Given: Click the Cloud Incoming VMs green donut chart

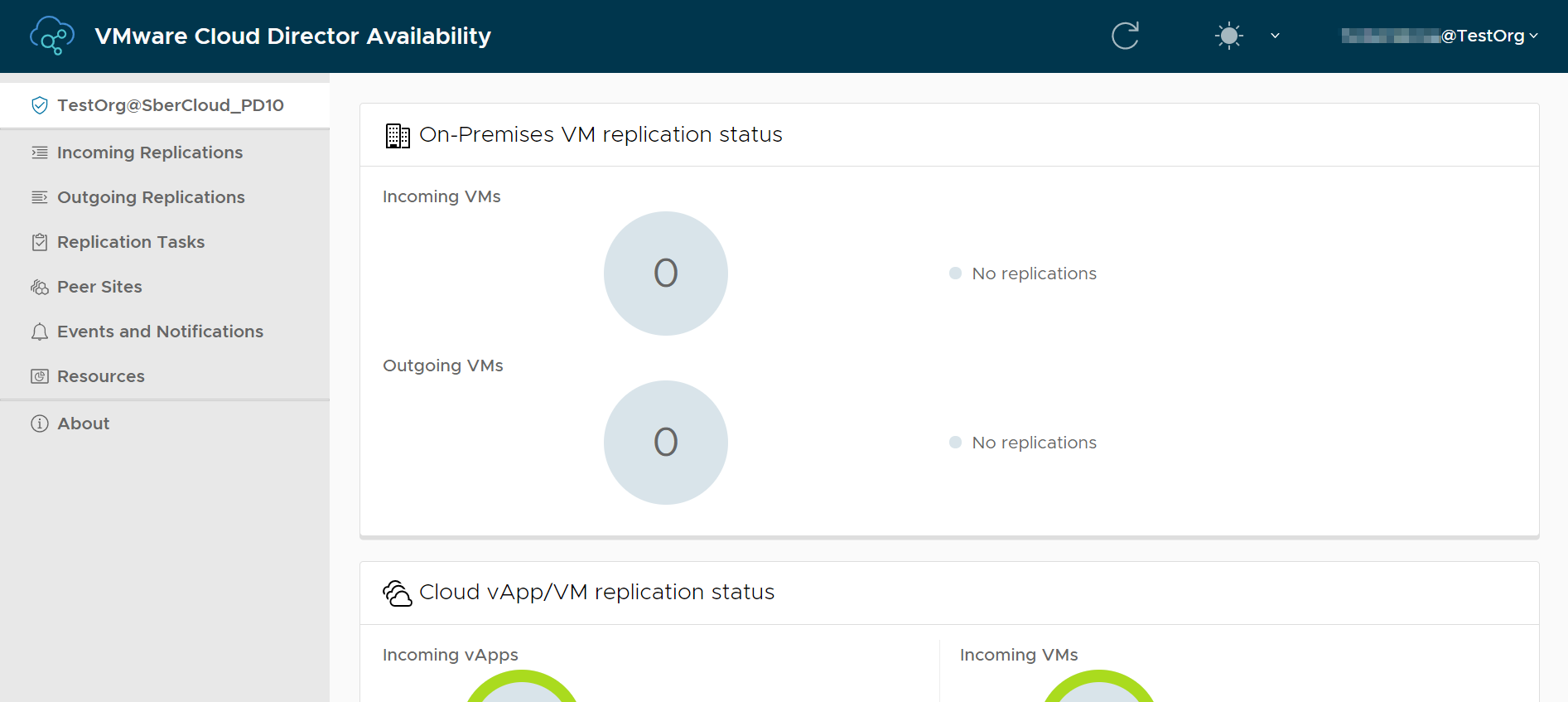Looking at the screenshot, I should (1099, 686).
